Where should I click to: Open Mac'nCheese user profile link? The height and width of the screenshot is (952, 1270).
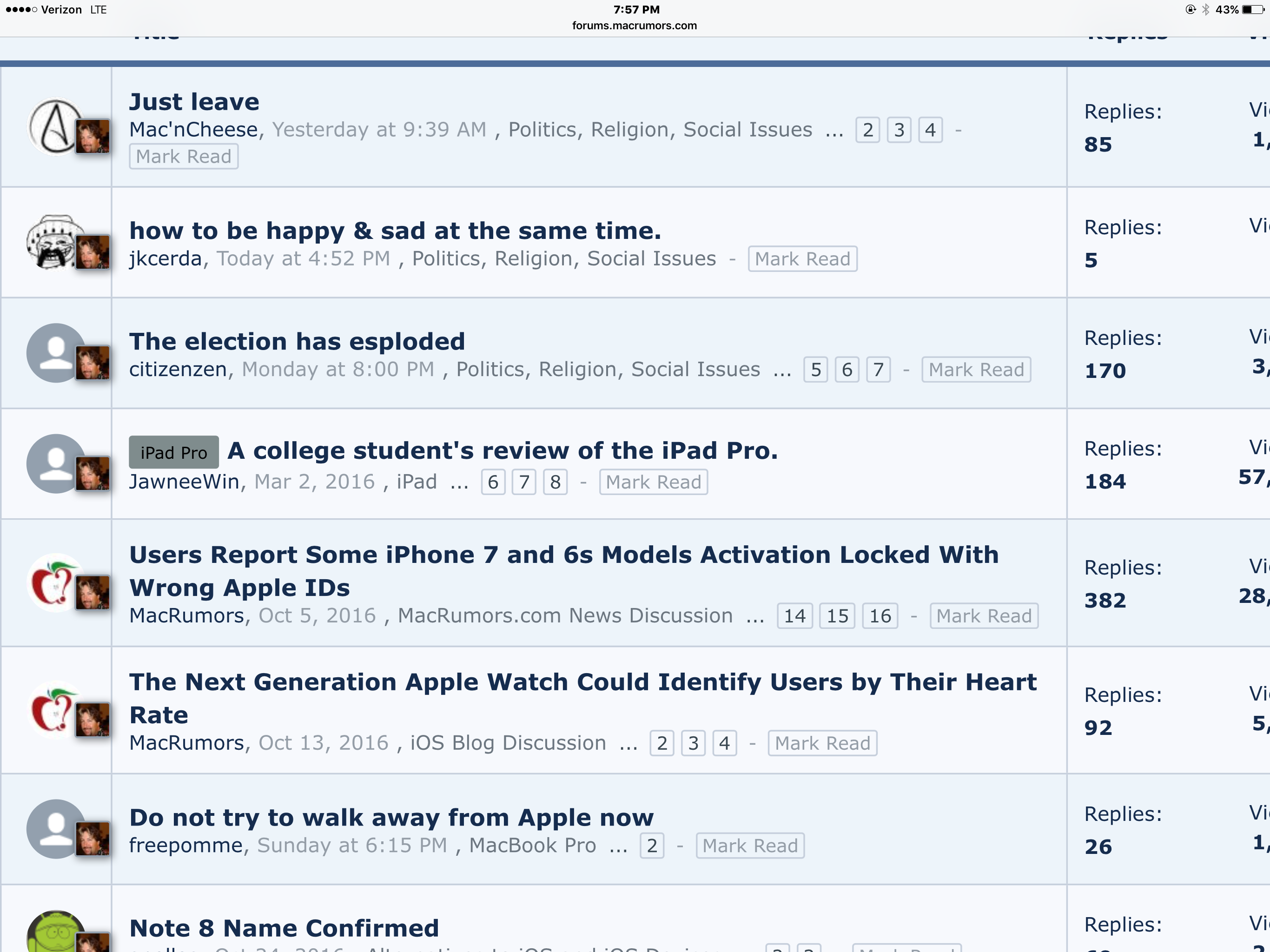[x=193, y=130]
